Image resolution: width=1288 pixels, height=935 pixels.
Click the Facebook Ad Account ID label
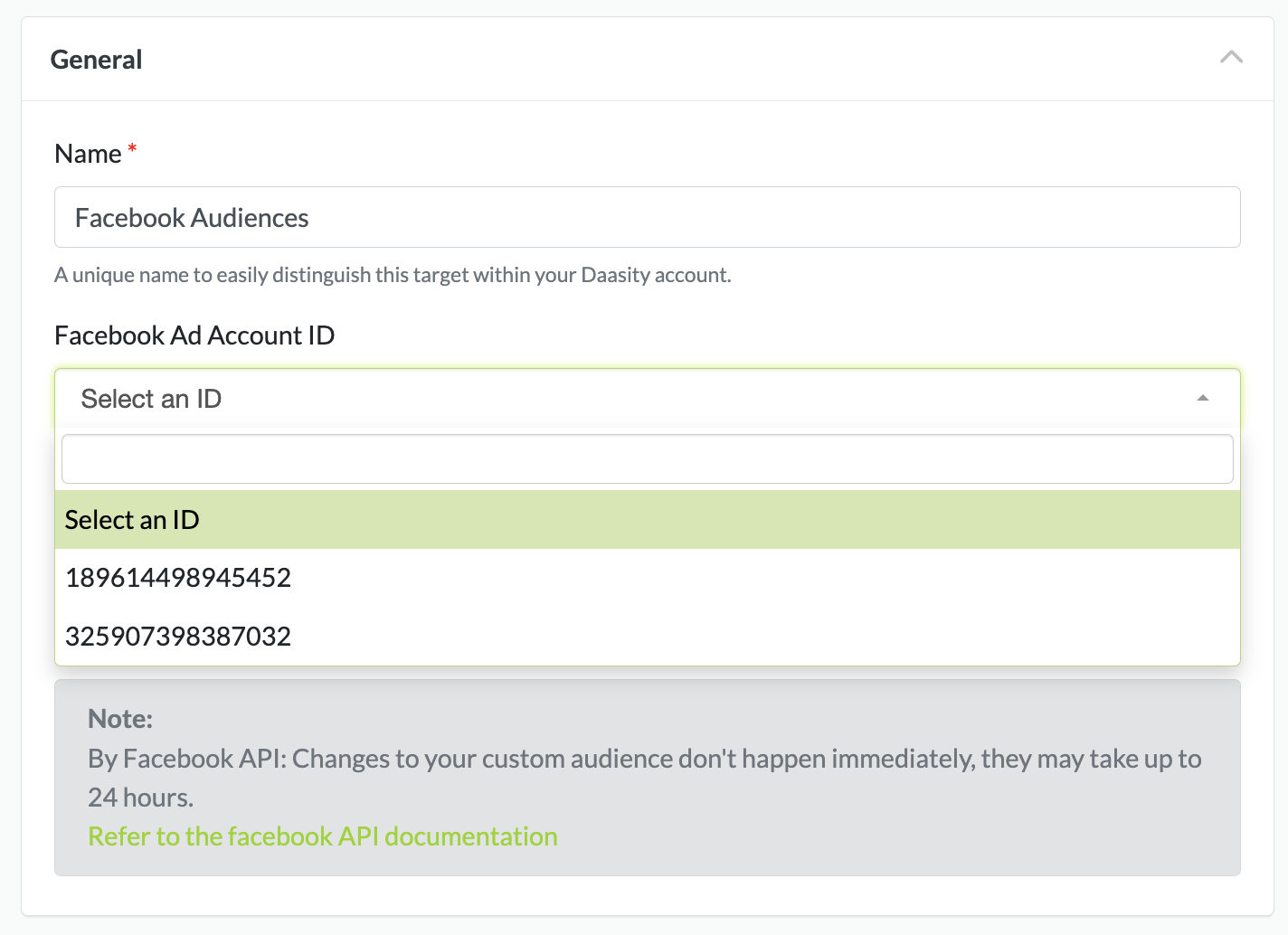click(x=194, y=335)
